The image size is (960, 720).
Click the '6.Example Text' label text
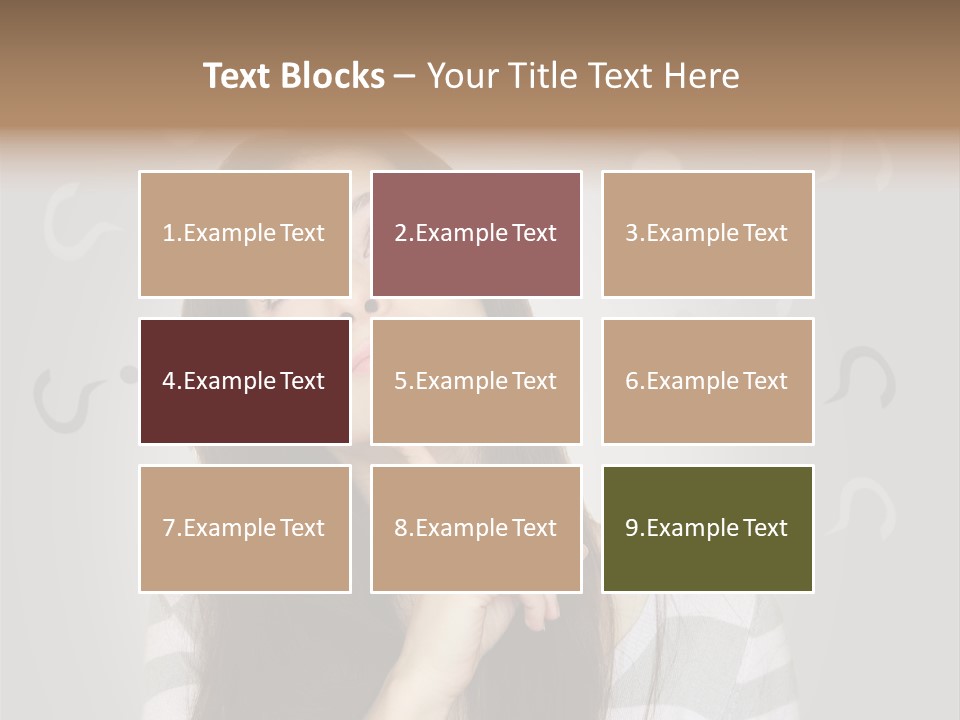pyautogui.click(x=707, y=381)
